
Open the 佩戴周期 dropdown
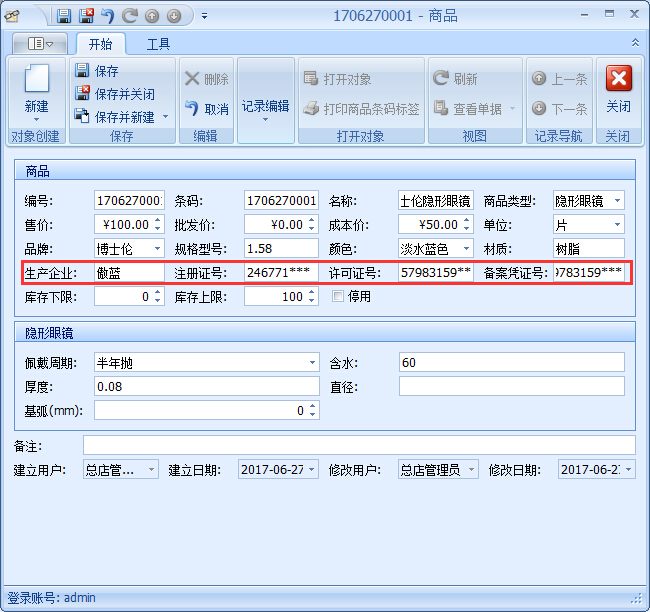coord(313,362)
